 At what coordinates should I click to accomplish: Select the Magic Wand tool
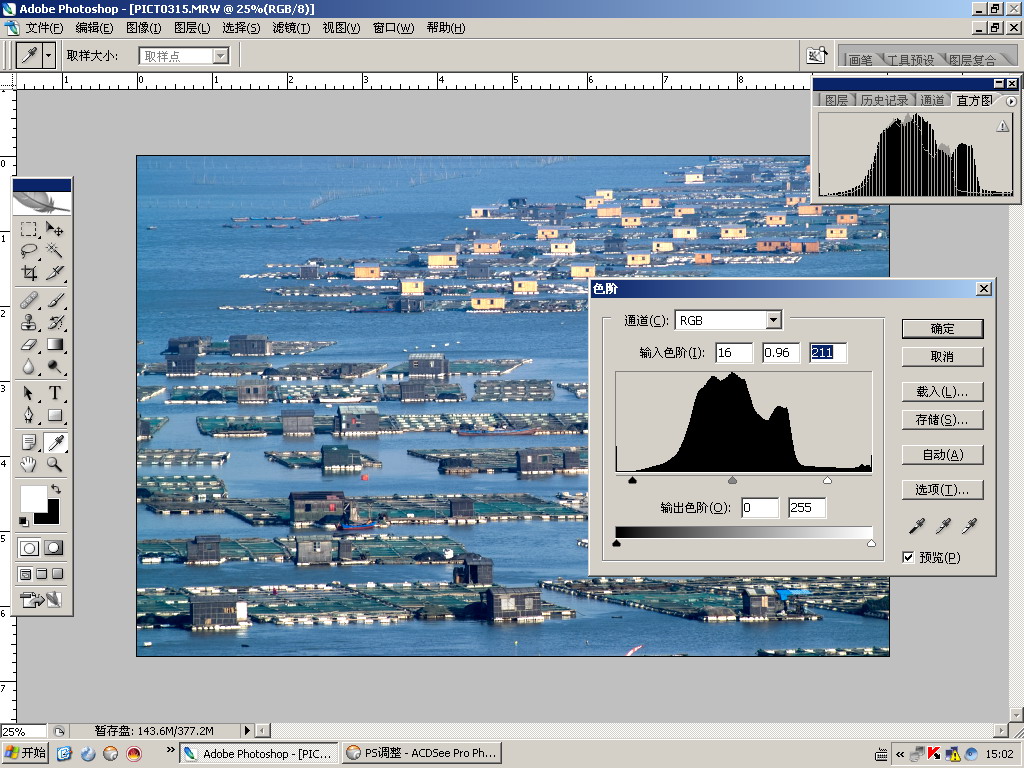click(55, 251)
